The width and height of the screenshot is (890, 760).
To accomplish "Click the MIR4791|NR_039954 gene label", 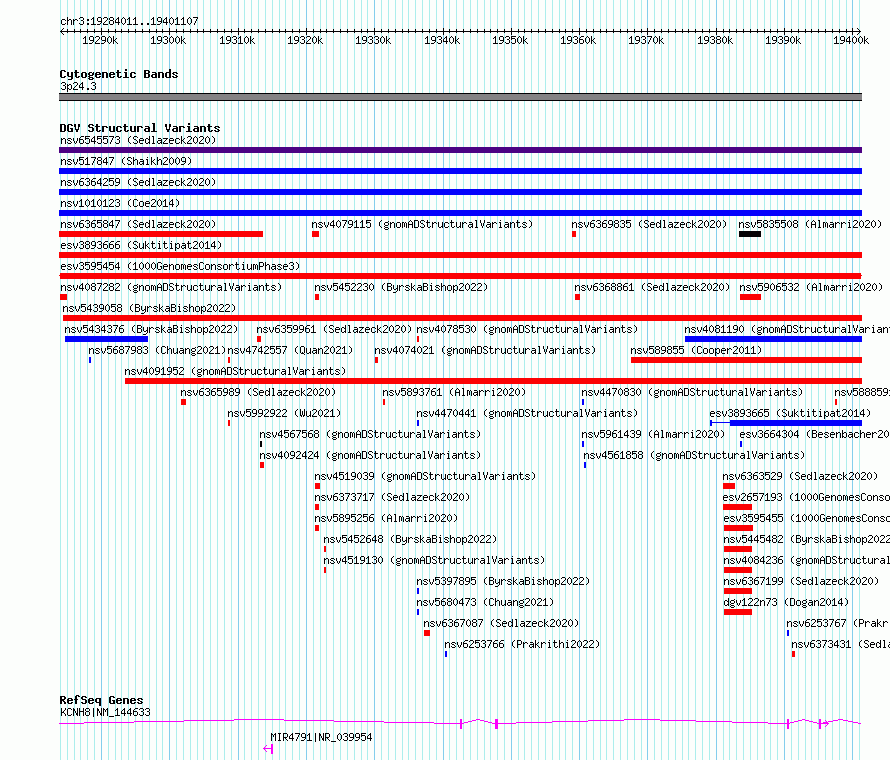I will 321,737.
